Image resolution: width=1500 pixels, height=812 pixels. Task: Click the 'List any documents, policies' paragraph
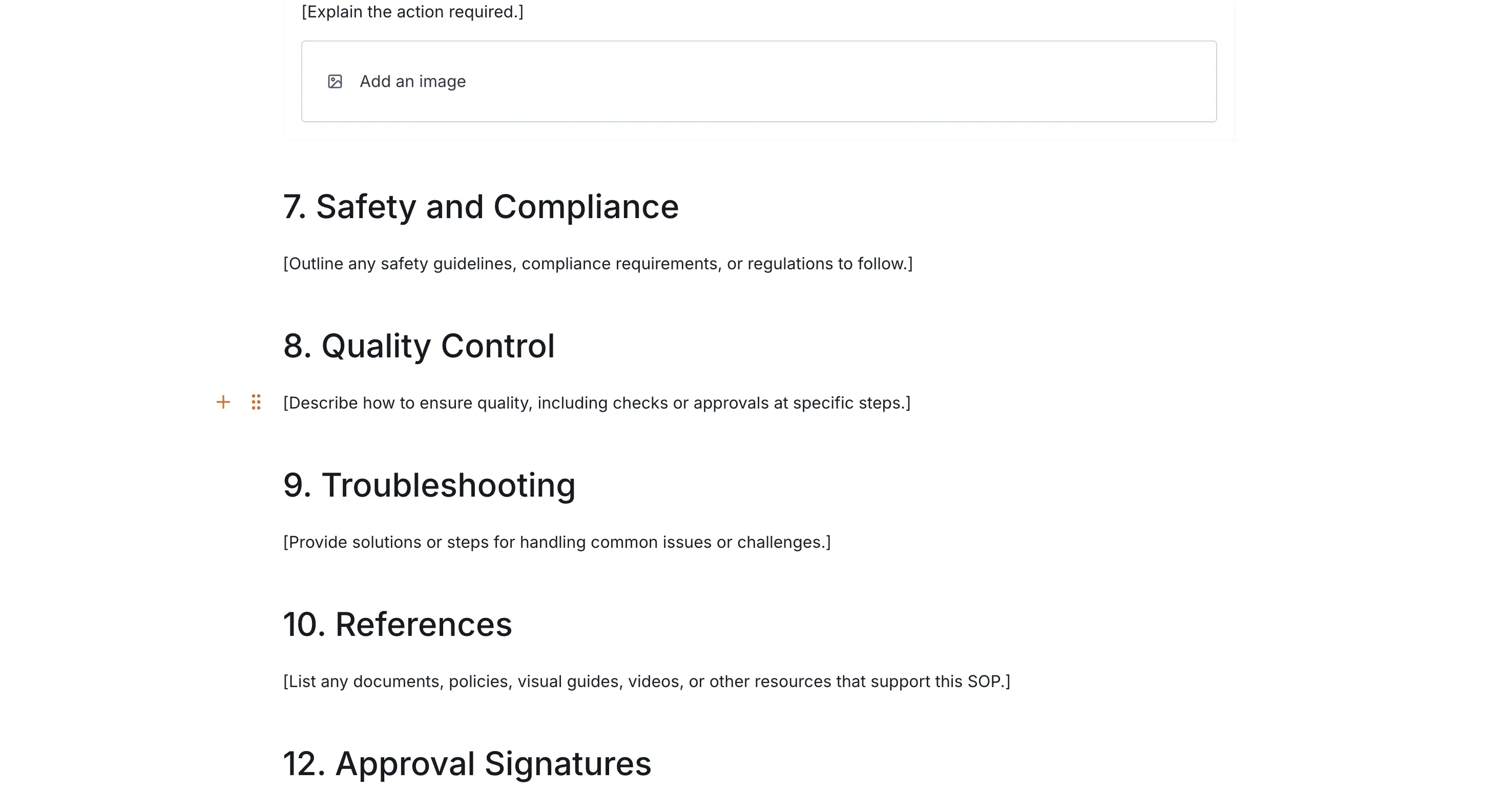click(x=647, y=681)
